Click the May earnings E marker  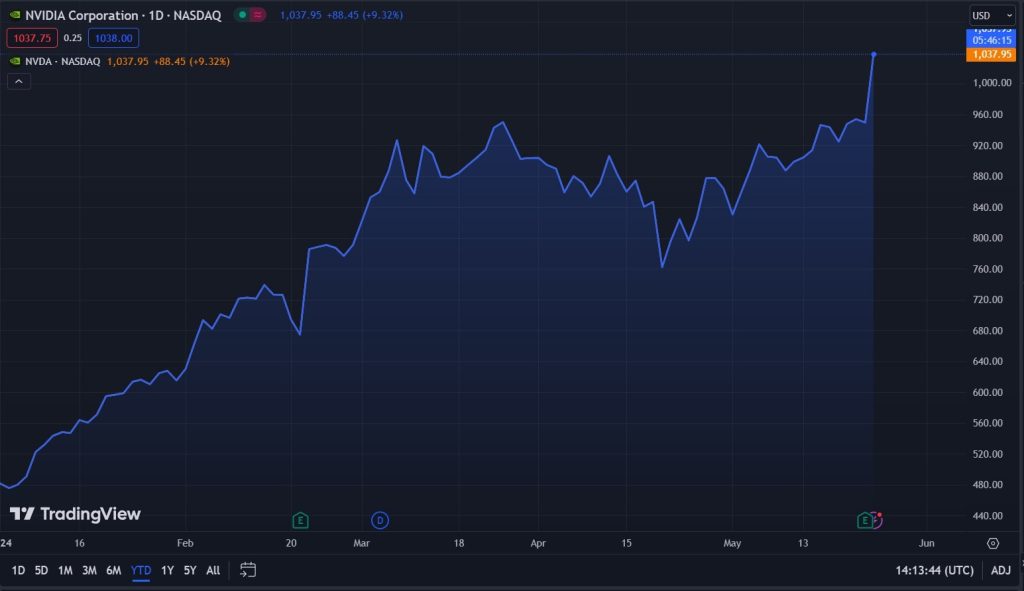[x=865, y=520]
